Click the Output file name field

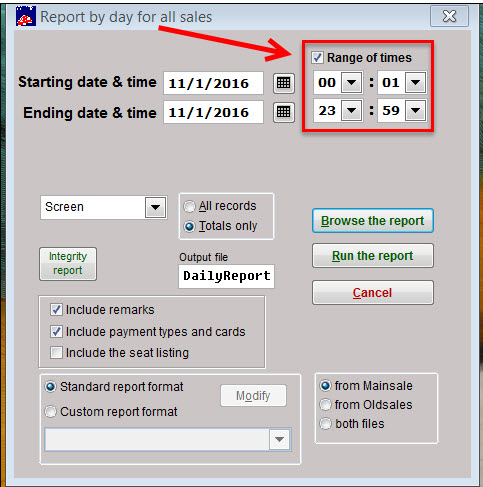pos(226,276)
